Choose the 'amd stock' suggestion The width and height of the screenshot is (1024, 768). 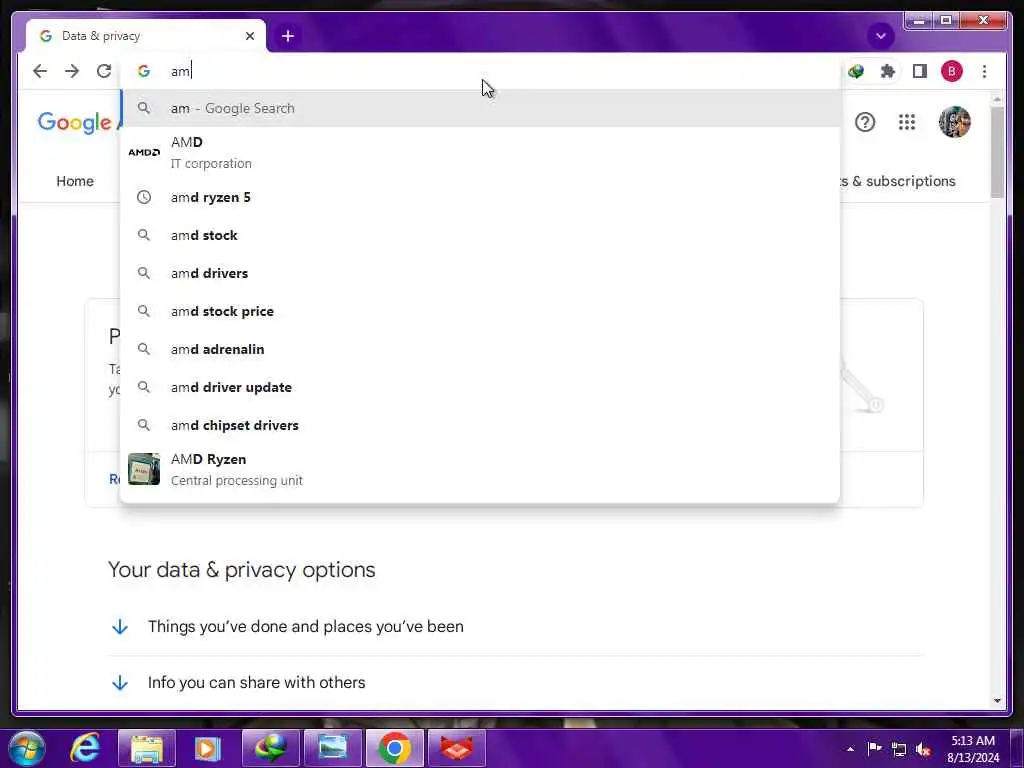point(480,235)
